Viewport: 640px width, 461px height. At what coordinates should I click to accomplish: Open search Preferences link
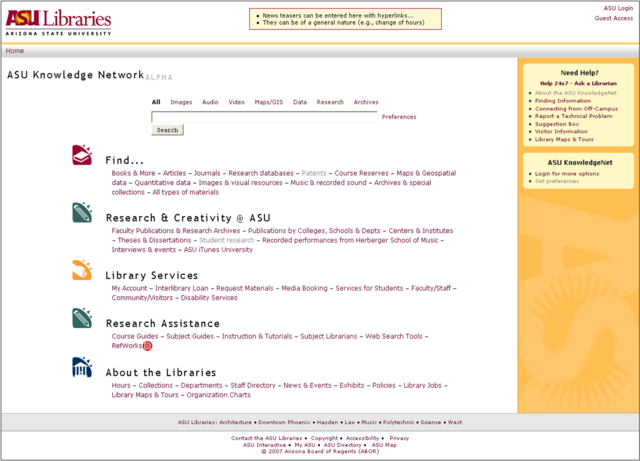pyautogui.click(x=399, y=117)
